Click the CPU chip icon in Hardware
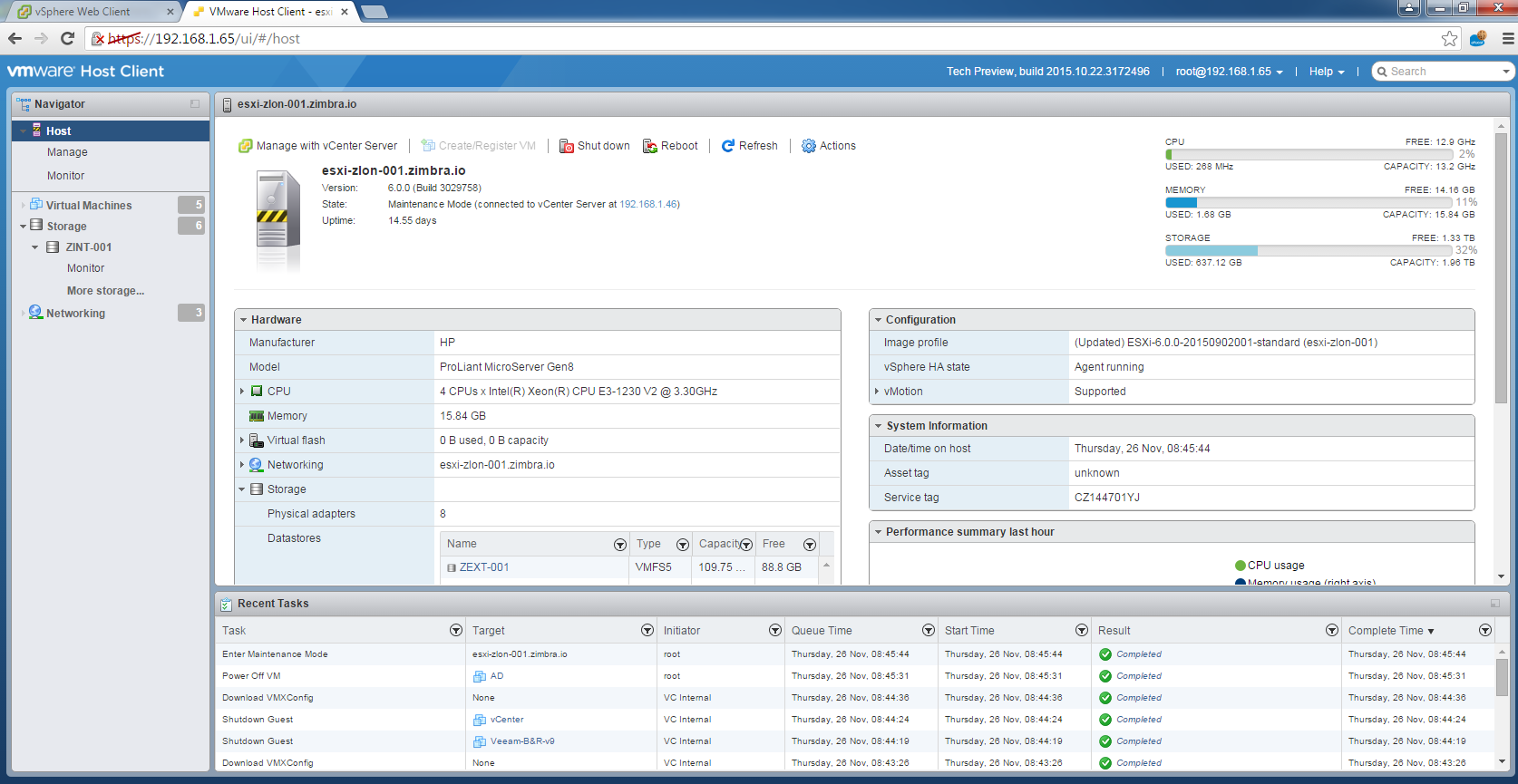 [257, 392]
